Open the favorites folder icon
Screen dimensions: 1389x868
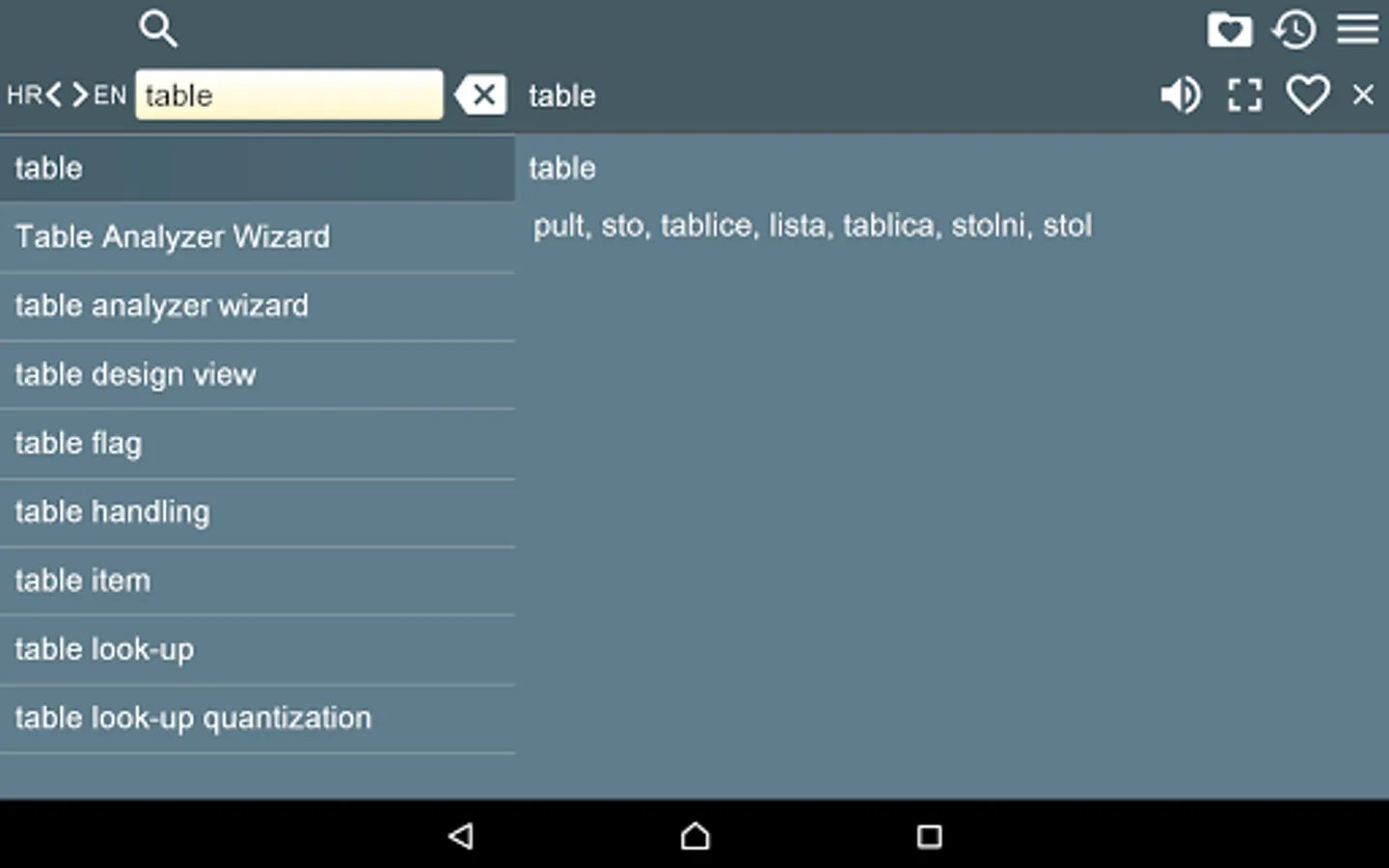1229,30
